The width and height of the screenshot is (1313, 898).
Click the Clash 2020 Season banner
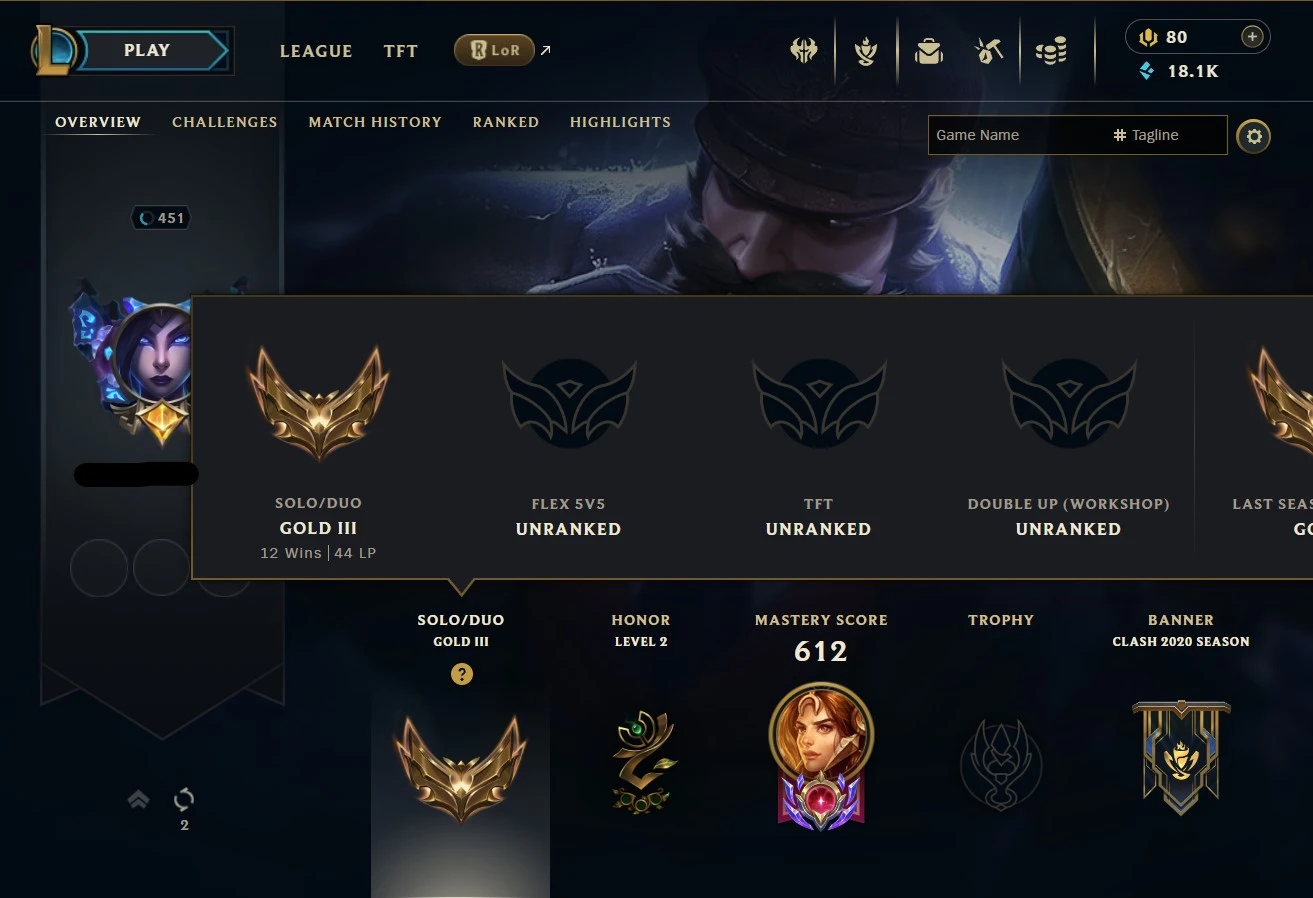(1181, 757)
